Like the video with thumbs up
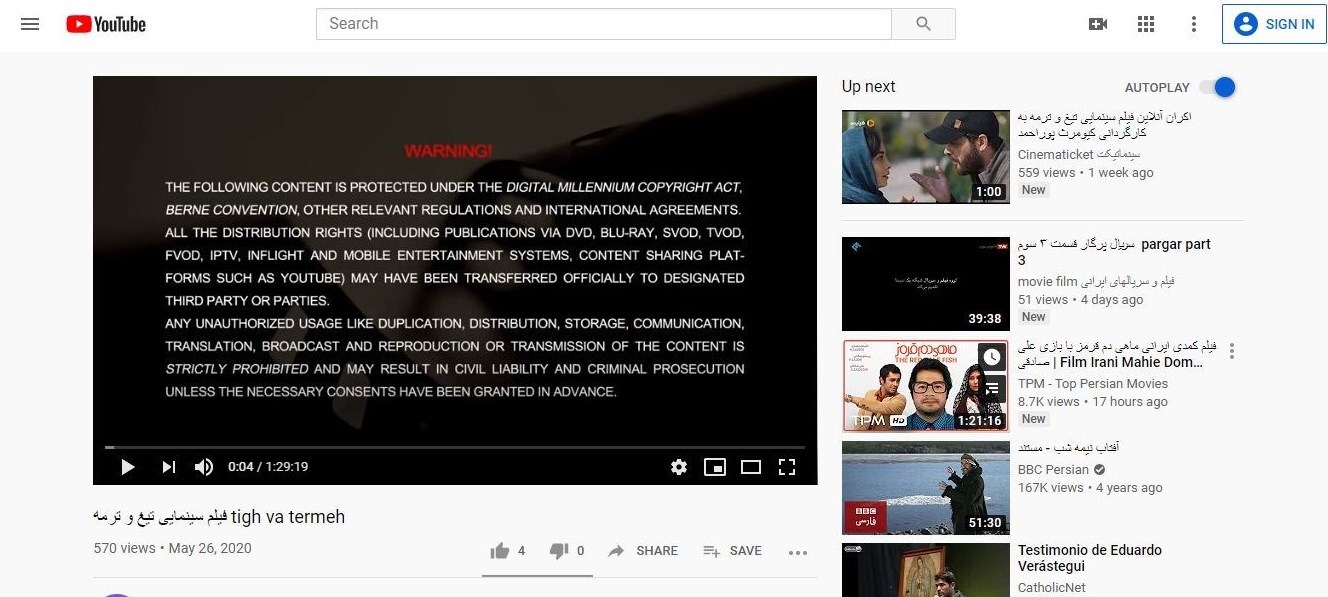 [500, 551]
